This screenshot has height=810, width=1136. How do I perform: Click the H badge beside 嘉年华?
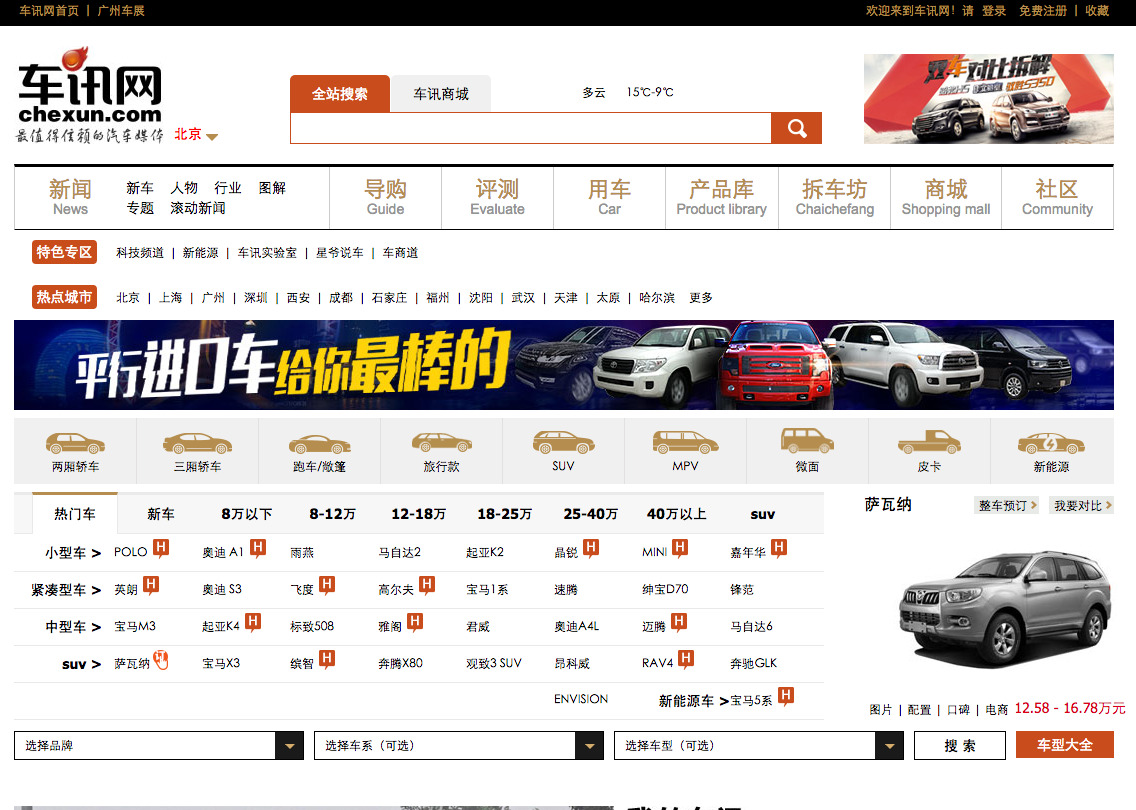[x=779, y=548]
